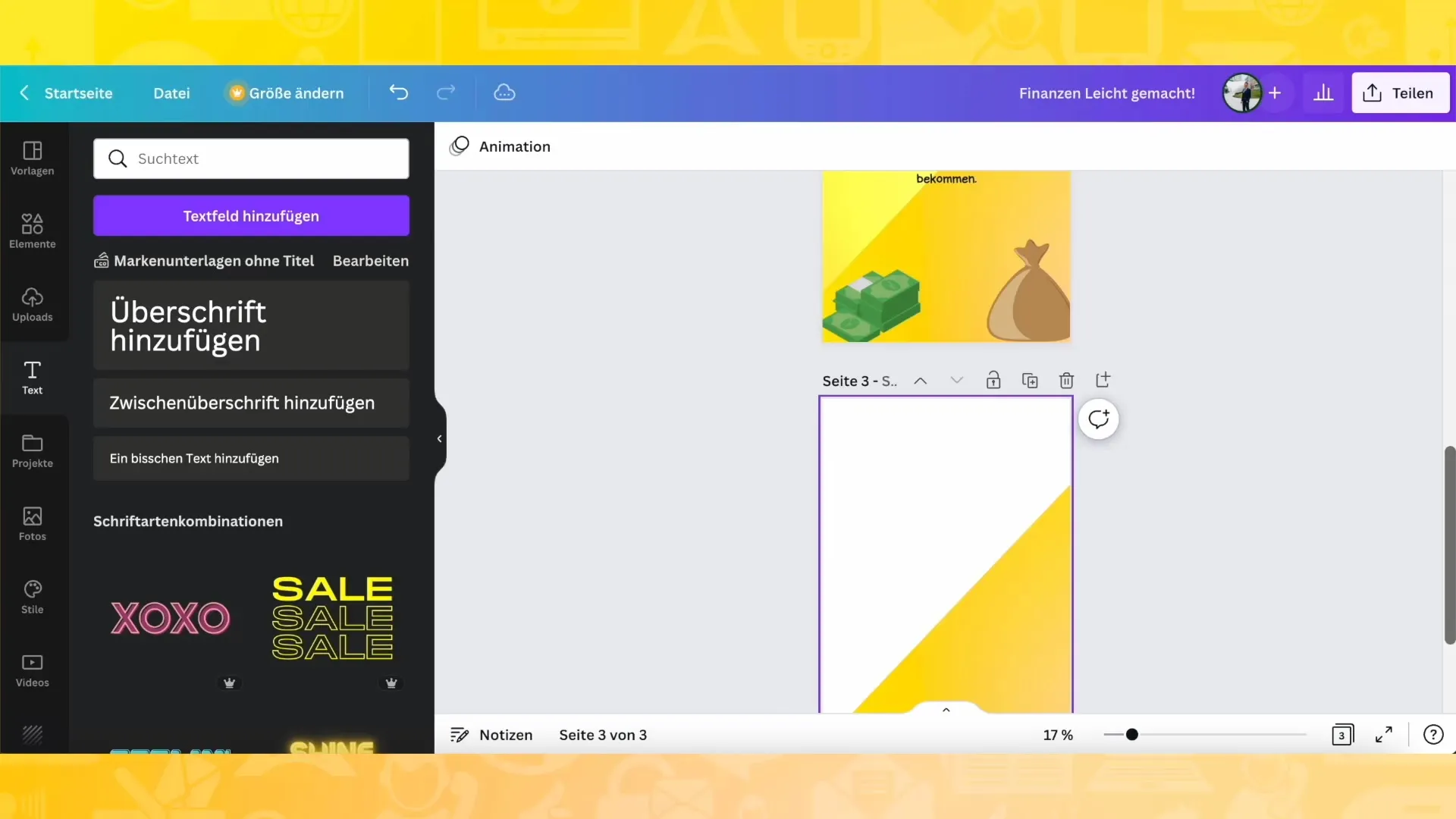Click the Elements panel icon
This screenshot has height=819, width=1456.
pyautogui.click(x=32, y=230)
